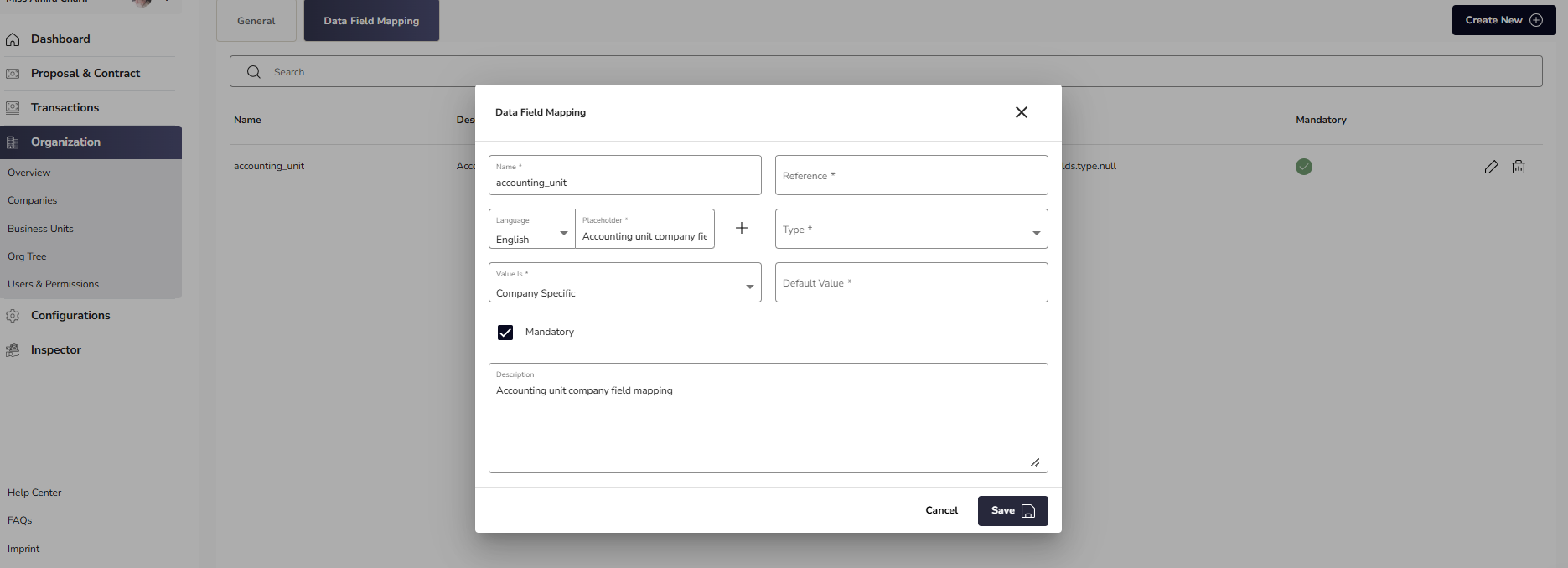
Task: Close the Data Field Mapping dialog
Action: click(1021, 112)
